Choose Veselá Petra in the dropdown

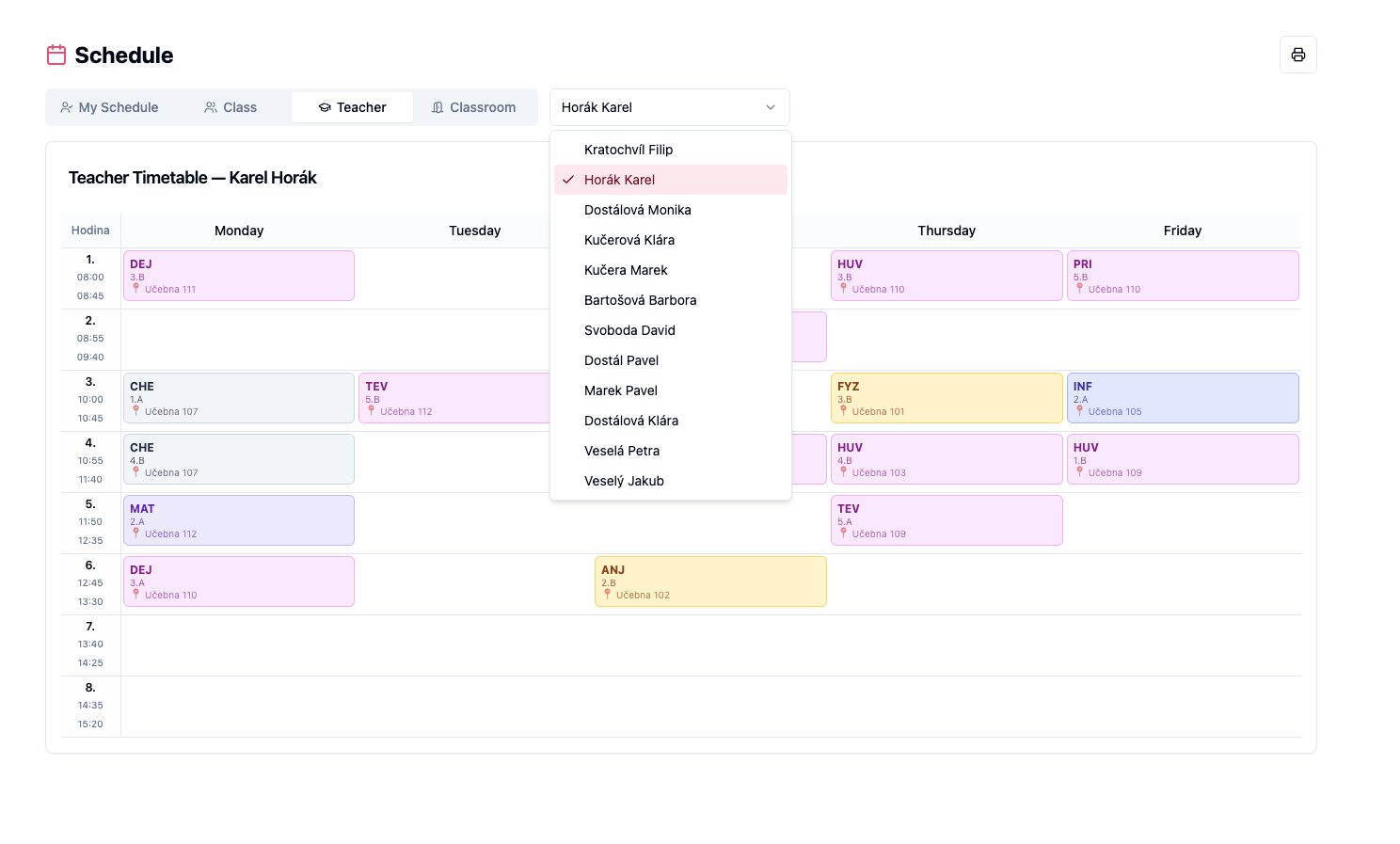(x=671, y=451)
